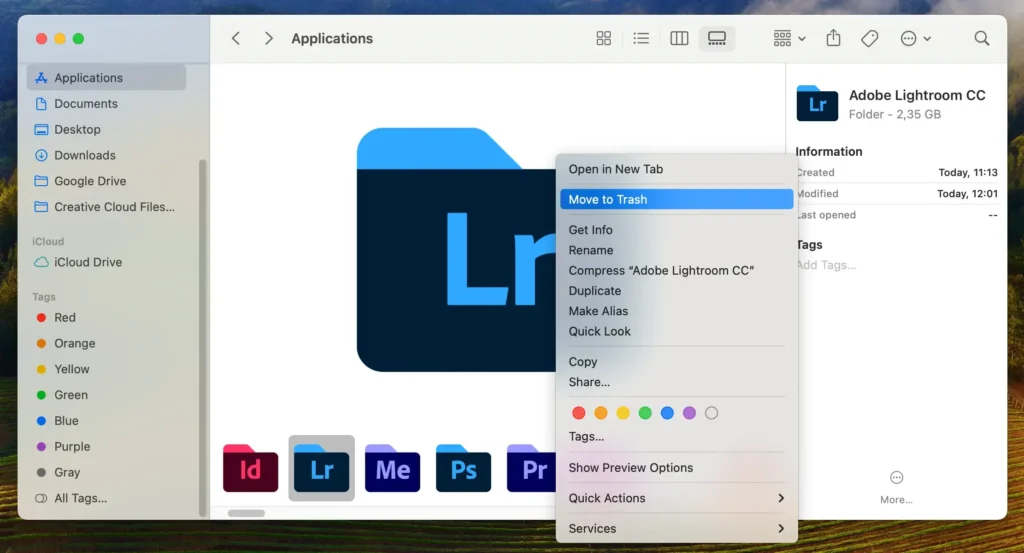
Task: Switch to column view
Action: pyautogui.click(x=679, y=39)
